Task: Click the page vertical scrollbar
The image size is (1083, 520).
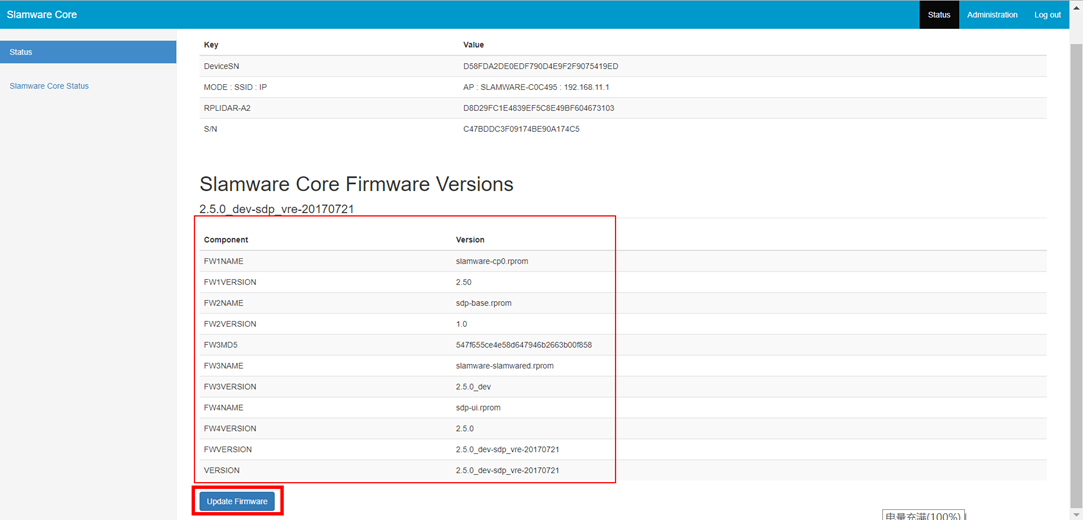Action: point(1076,274)
